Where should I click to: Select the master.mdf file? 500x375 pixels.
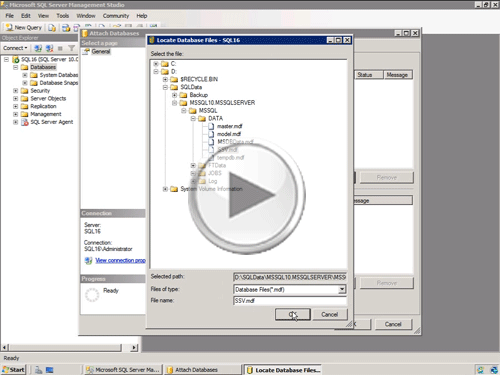pos(229,126)
